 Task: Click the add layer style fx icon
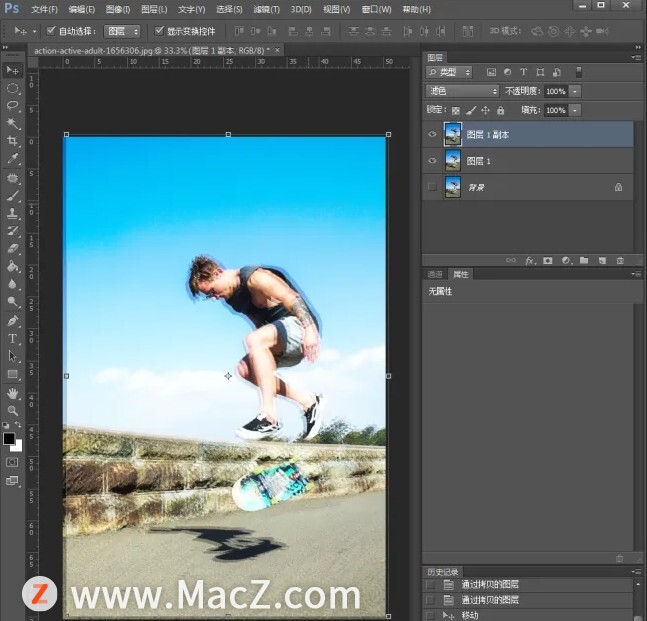click(x=530, y=261)
